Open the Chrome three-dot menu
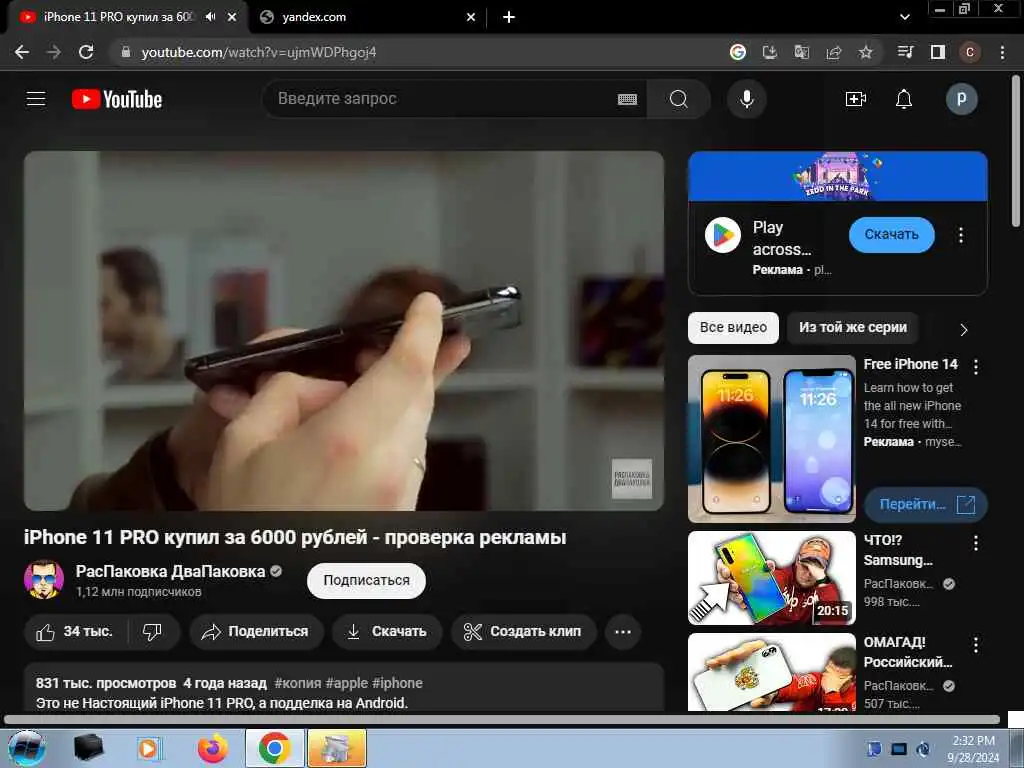 1002,52
